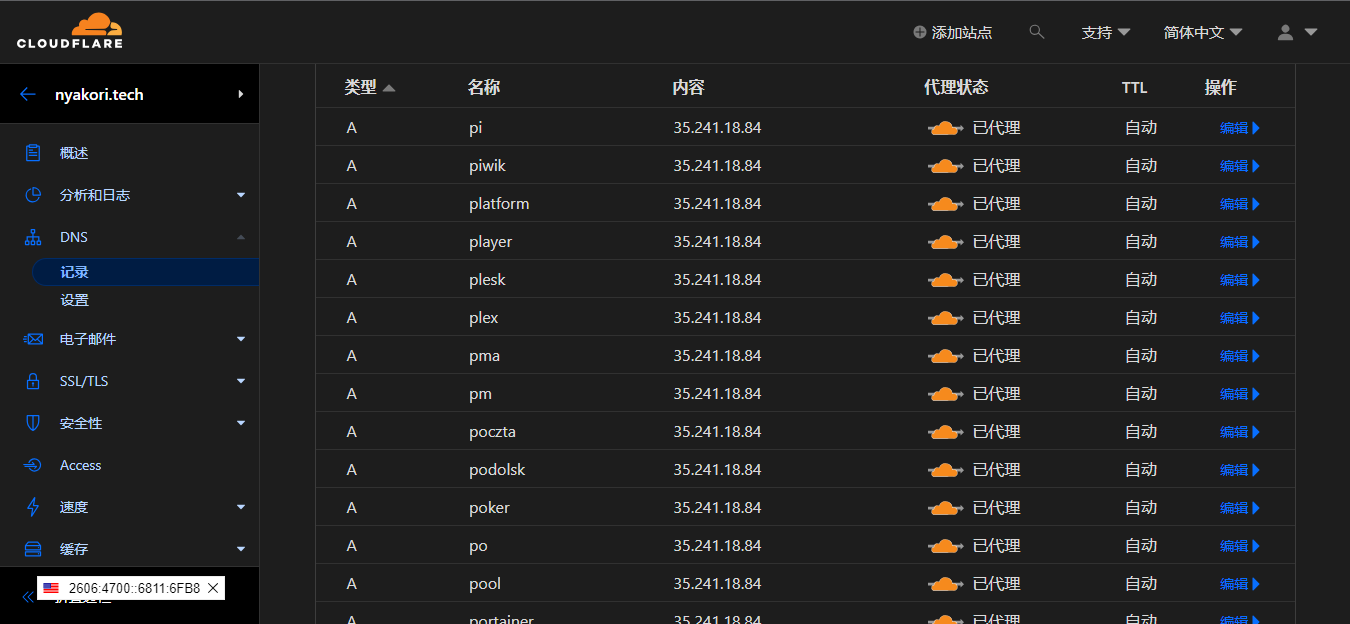Click the 概述 overview icon
Image resolution: width=1350 pixels, height=624 pixels.
33,153
